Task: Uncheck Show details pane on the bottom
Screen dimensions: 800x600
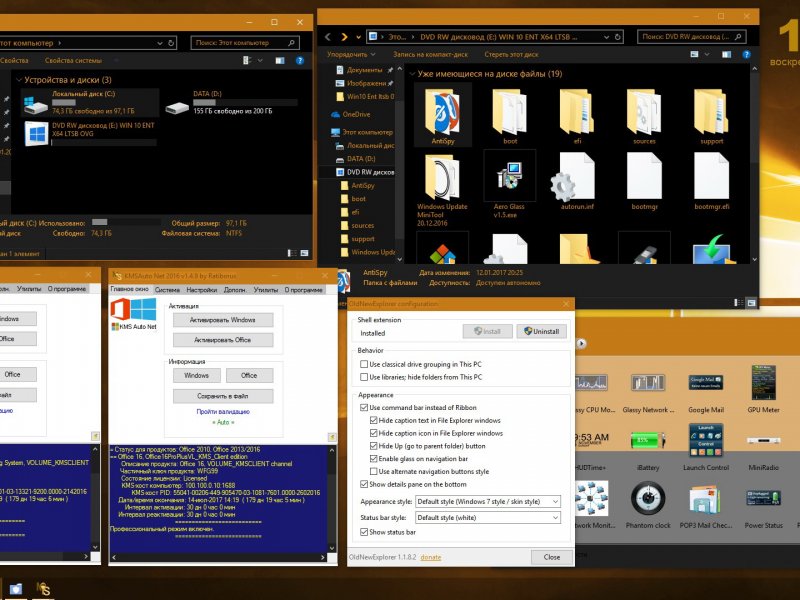Action: click(x=364, y=484)
